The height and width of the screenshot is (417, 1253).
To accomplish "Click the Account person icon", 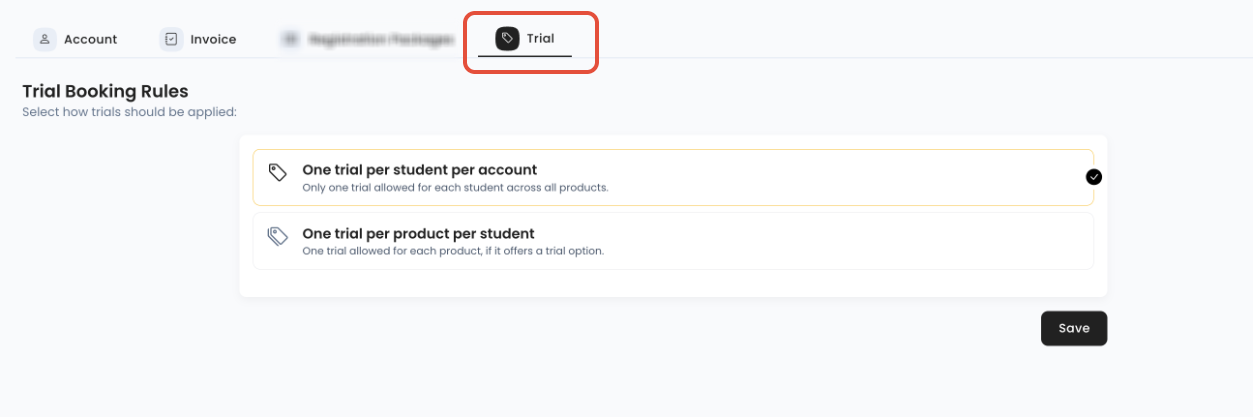I will 45,39.
